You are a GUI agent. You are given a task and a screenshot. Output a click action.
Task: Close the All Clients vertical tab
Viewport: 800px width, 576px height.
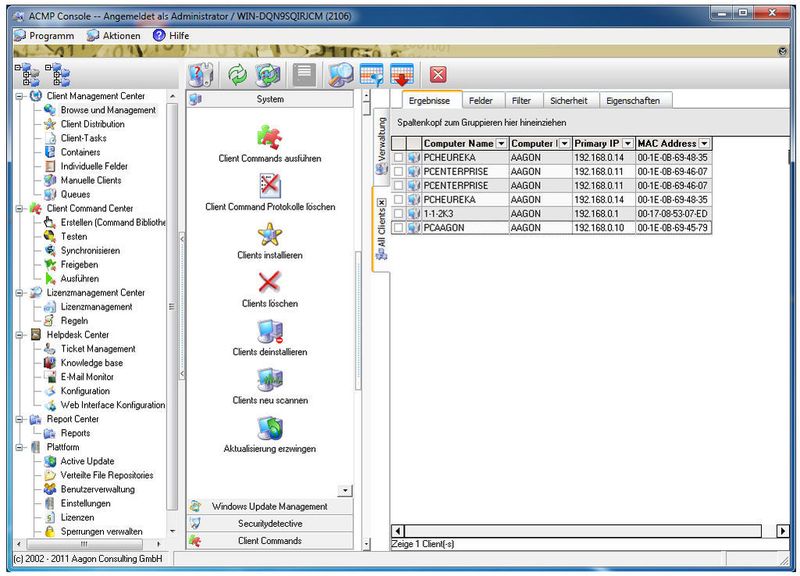pyautogui.click(x=381, y=203)
